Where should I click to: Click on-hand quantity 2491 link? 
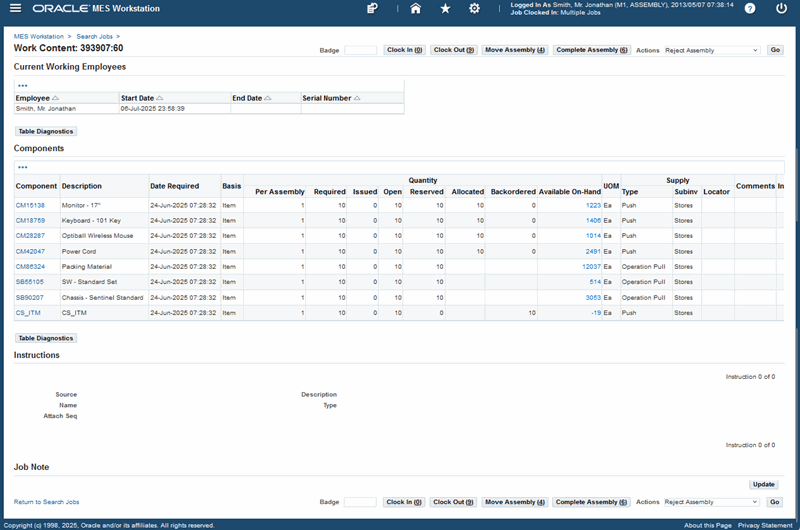click(593, 251)
